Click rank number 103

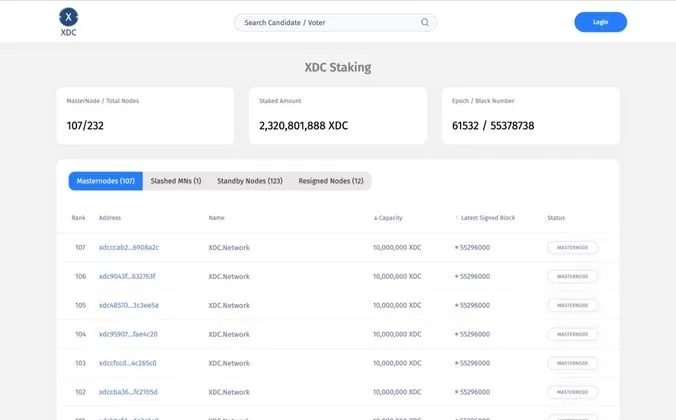pyautogui.click(x=80, y=363)
